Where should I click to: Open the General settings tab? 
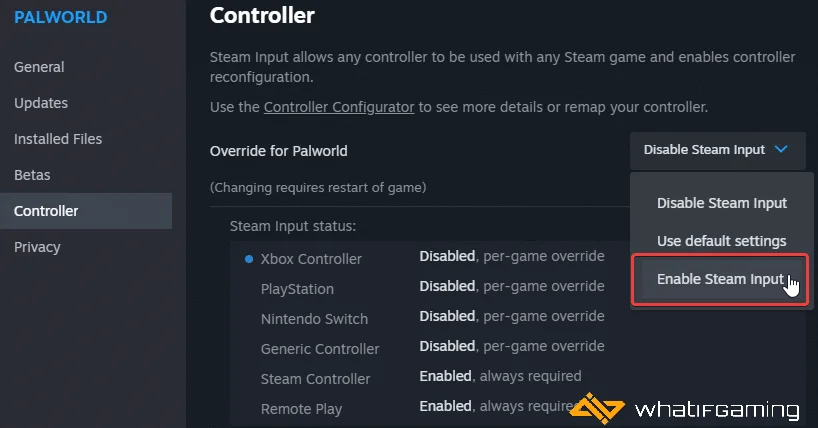pyautogui.click(x=39, y=67)
